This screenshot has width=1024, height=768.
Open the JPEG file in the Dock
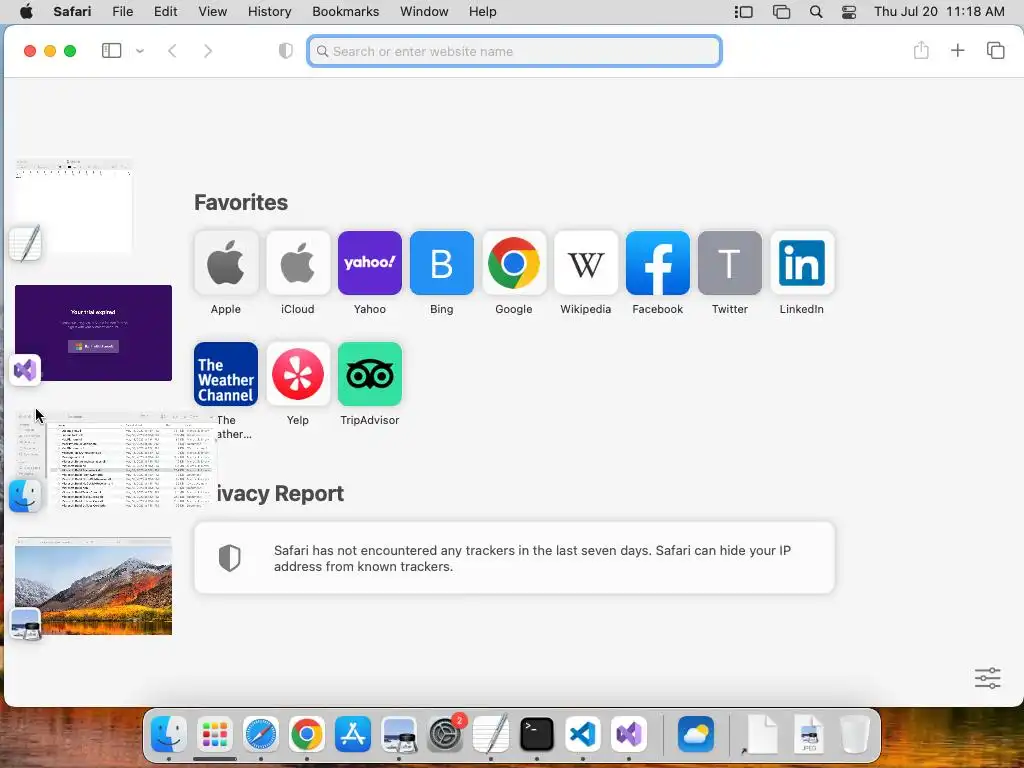(x=808, y=734)
